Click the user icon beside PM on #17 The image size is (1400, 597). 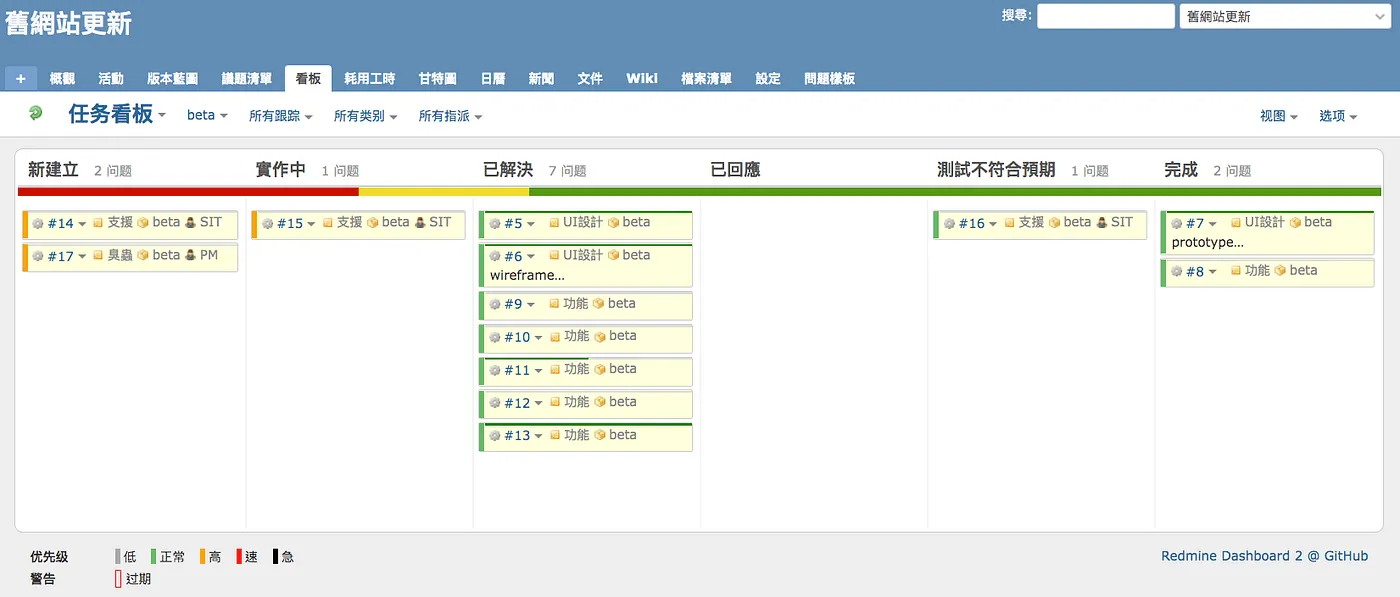click(190, 256)
